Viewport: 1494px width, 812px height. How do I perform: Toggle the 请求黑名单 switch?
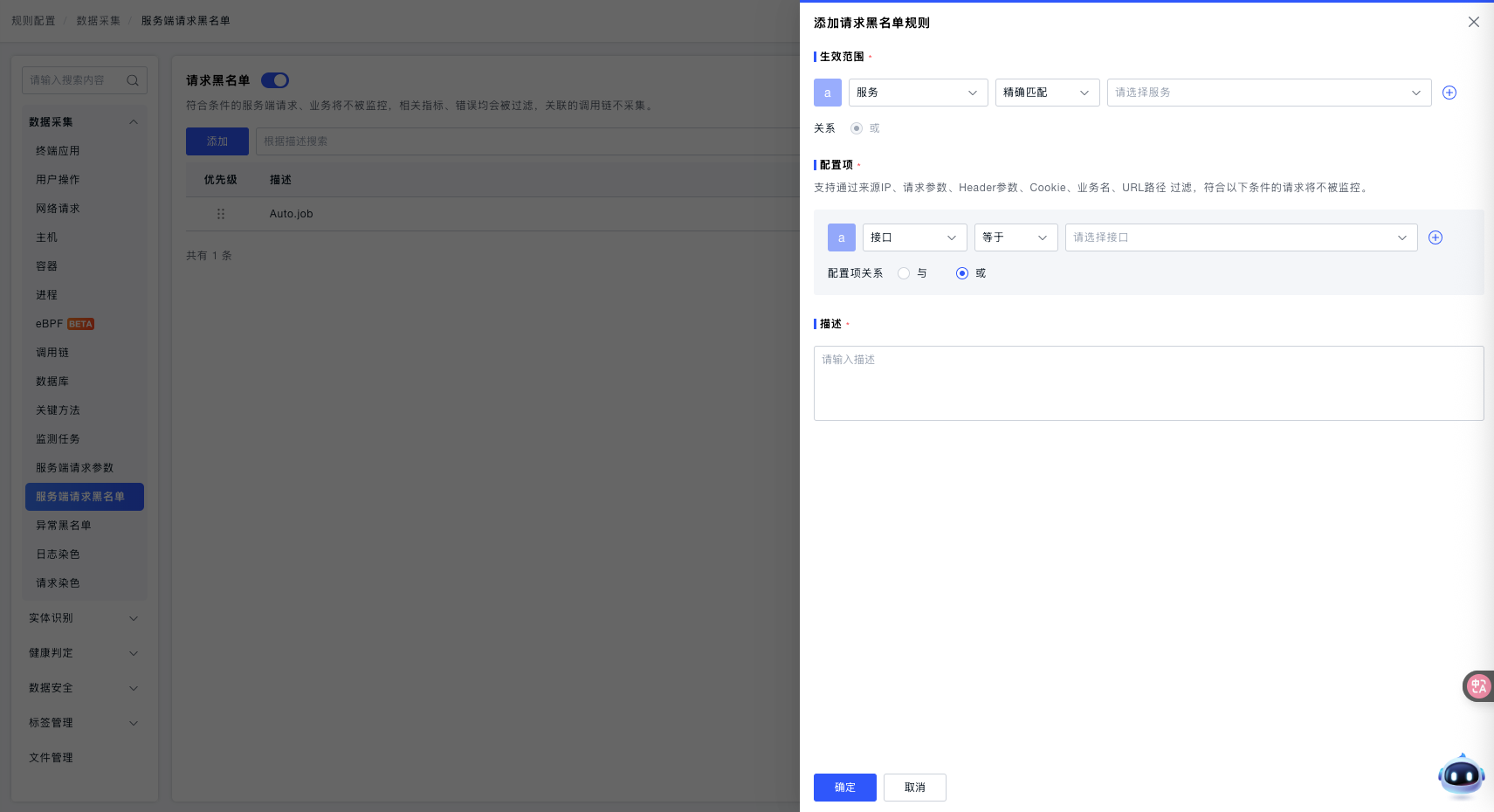coord(275,80)
